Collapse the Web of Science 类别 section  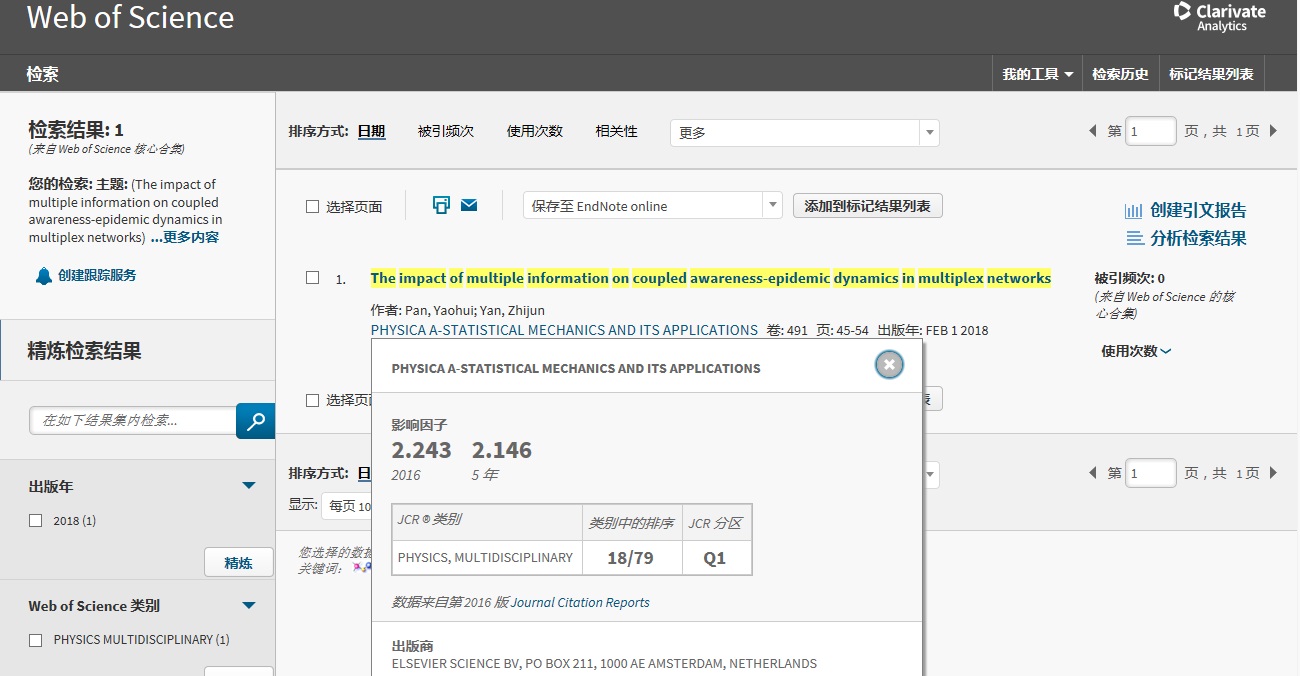click(x=249, y=606)
